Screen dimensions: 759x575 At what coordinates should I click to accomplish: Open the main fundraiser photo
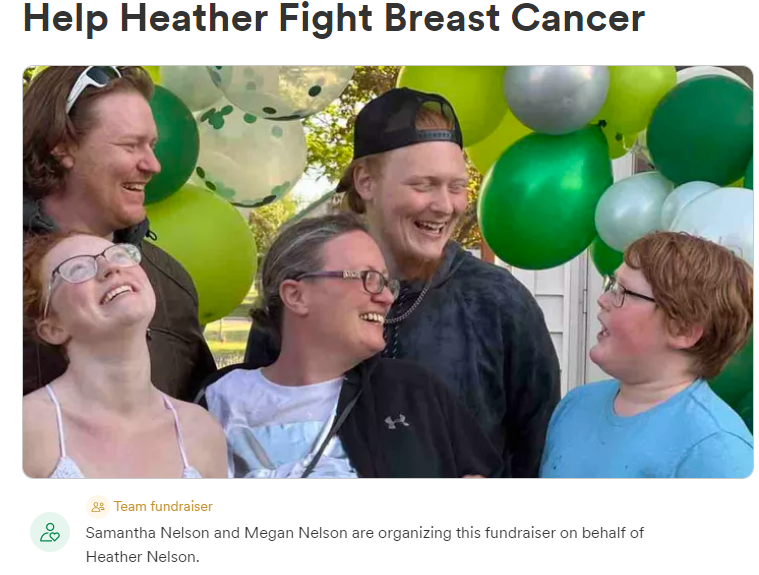pyautogui.click(x=388, y=272)
